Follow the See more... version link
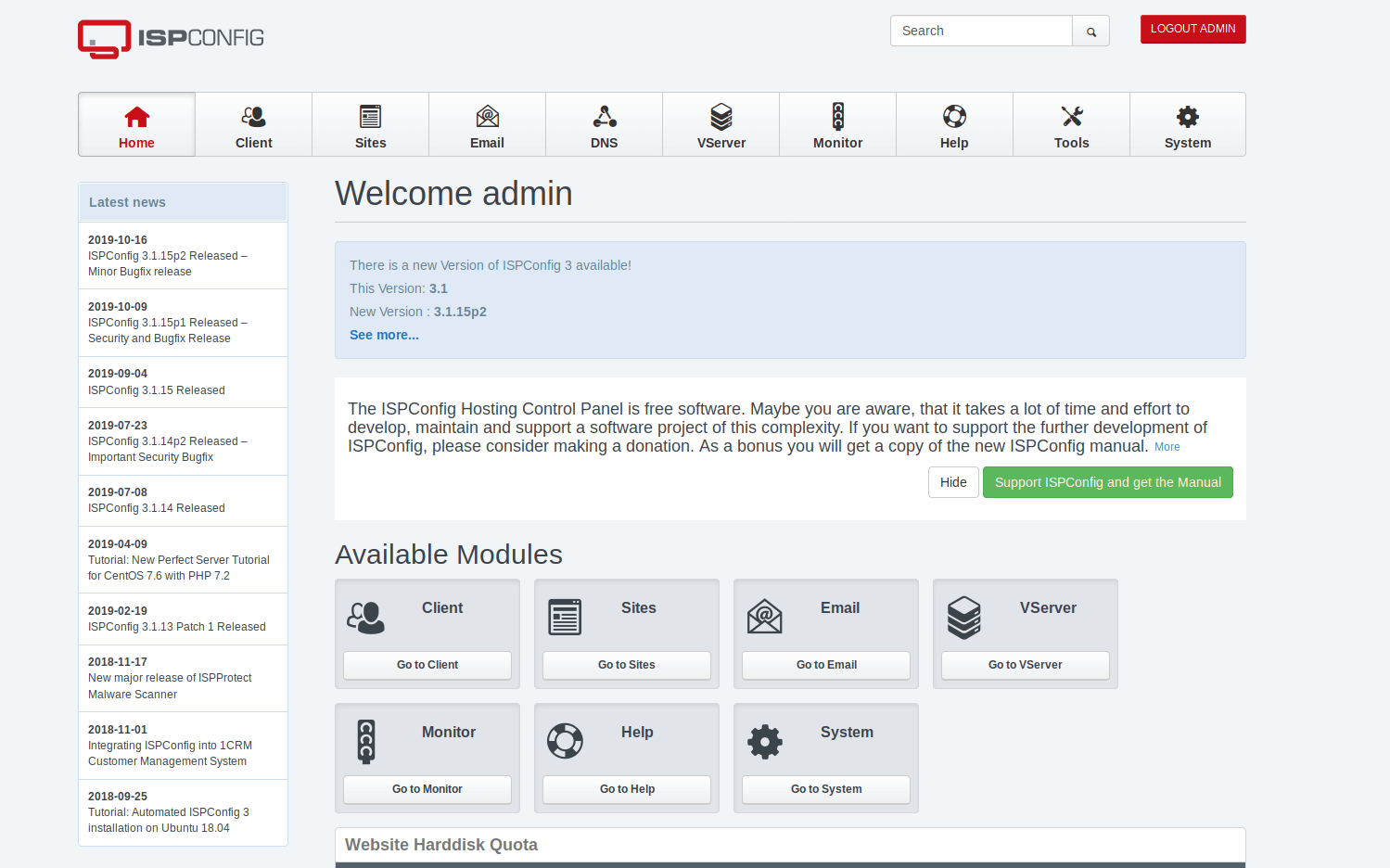The height and width of the screenshot is (868, 1390). [x=384, y=335]
